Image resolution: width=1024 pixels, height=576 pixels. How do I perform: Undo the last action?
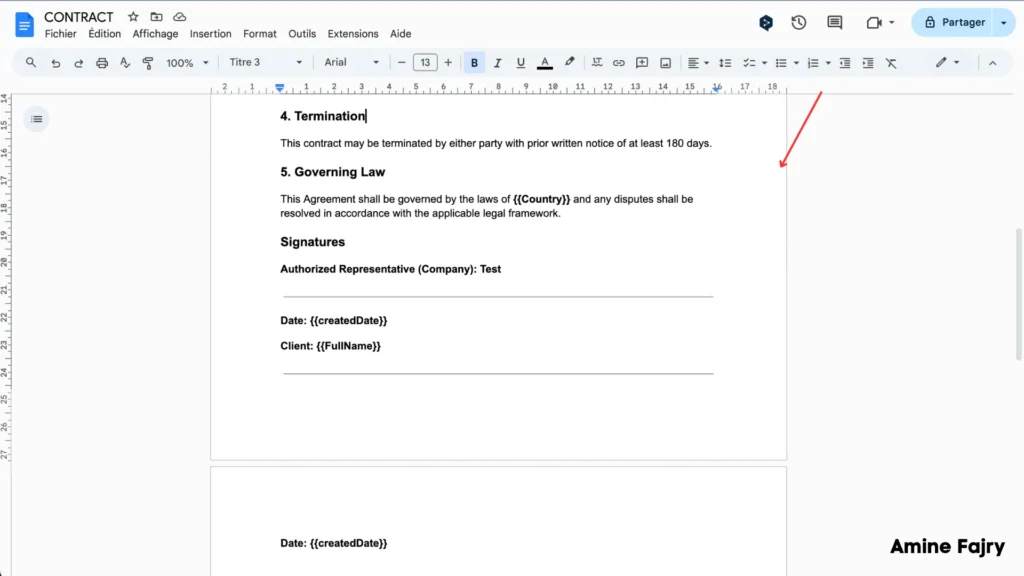56,63
